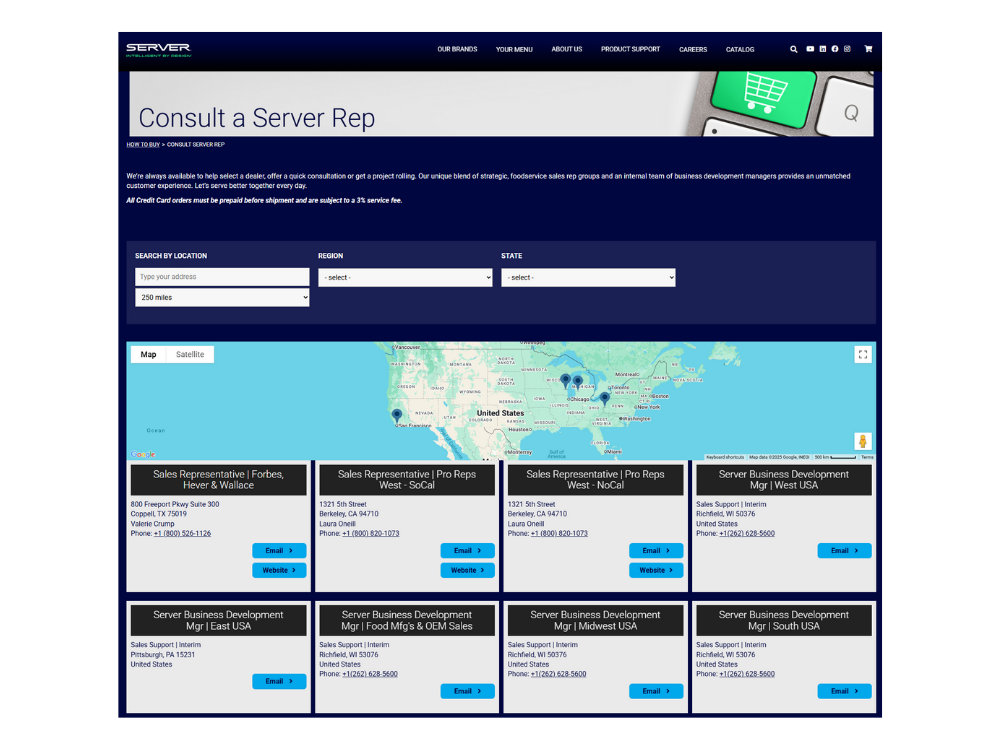Open the Forbes, Hever & Wallace website
This screenshot has width=1000, height=750.
click(x=279, y=570)
